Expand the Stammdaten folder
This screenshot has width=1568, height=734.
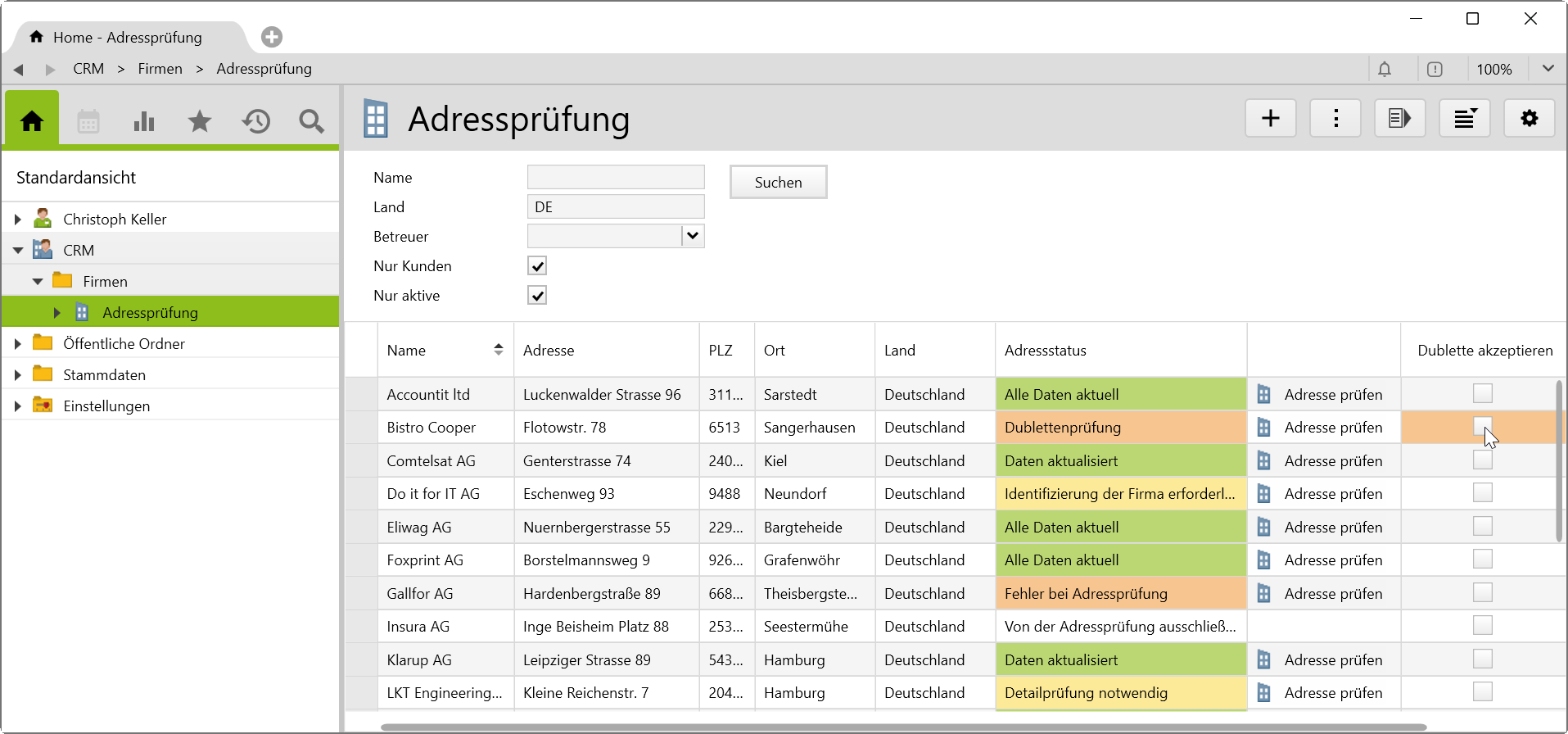pyautogui.click(x=18, y=375)
